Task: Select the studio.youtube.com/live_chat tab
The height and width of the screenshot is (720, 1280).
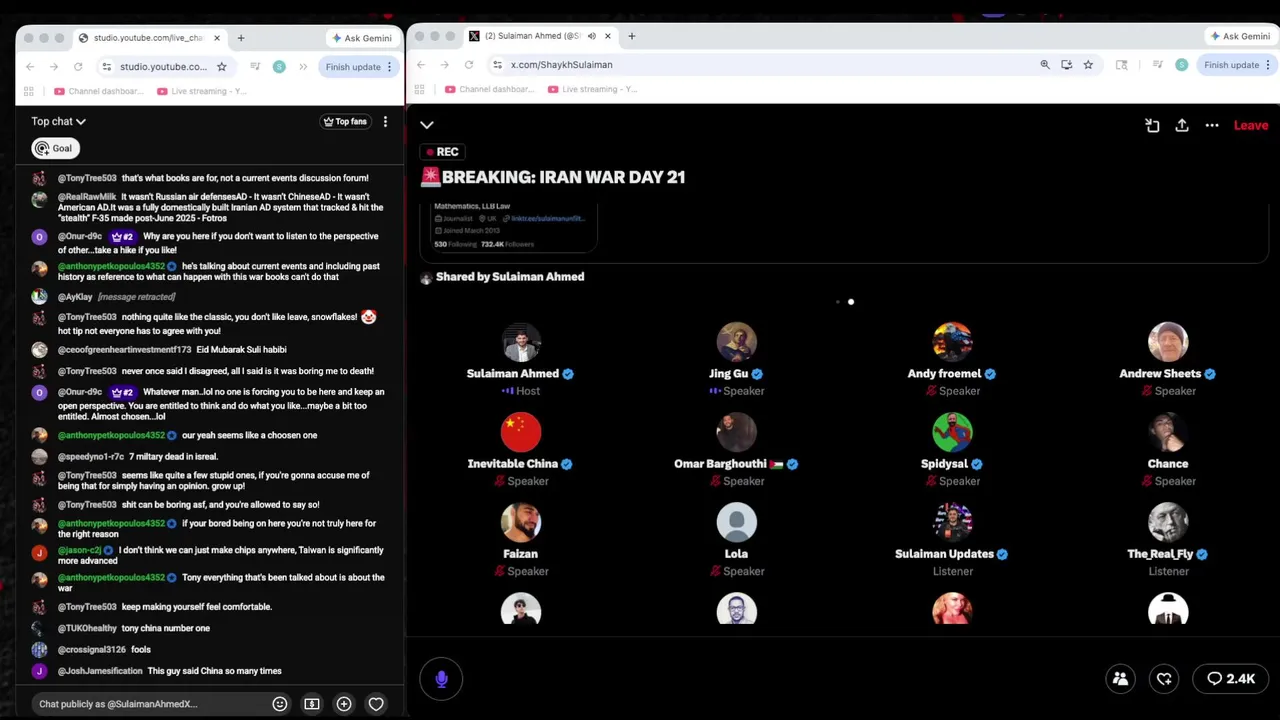Action: click(x=148, y=38)
